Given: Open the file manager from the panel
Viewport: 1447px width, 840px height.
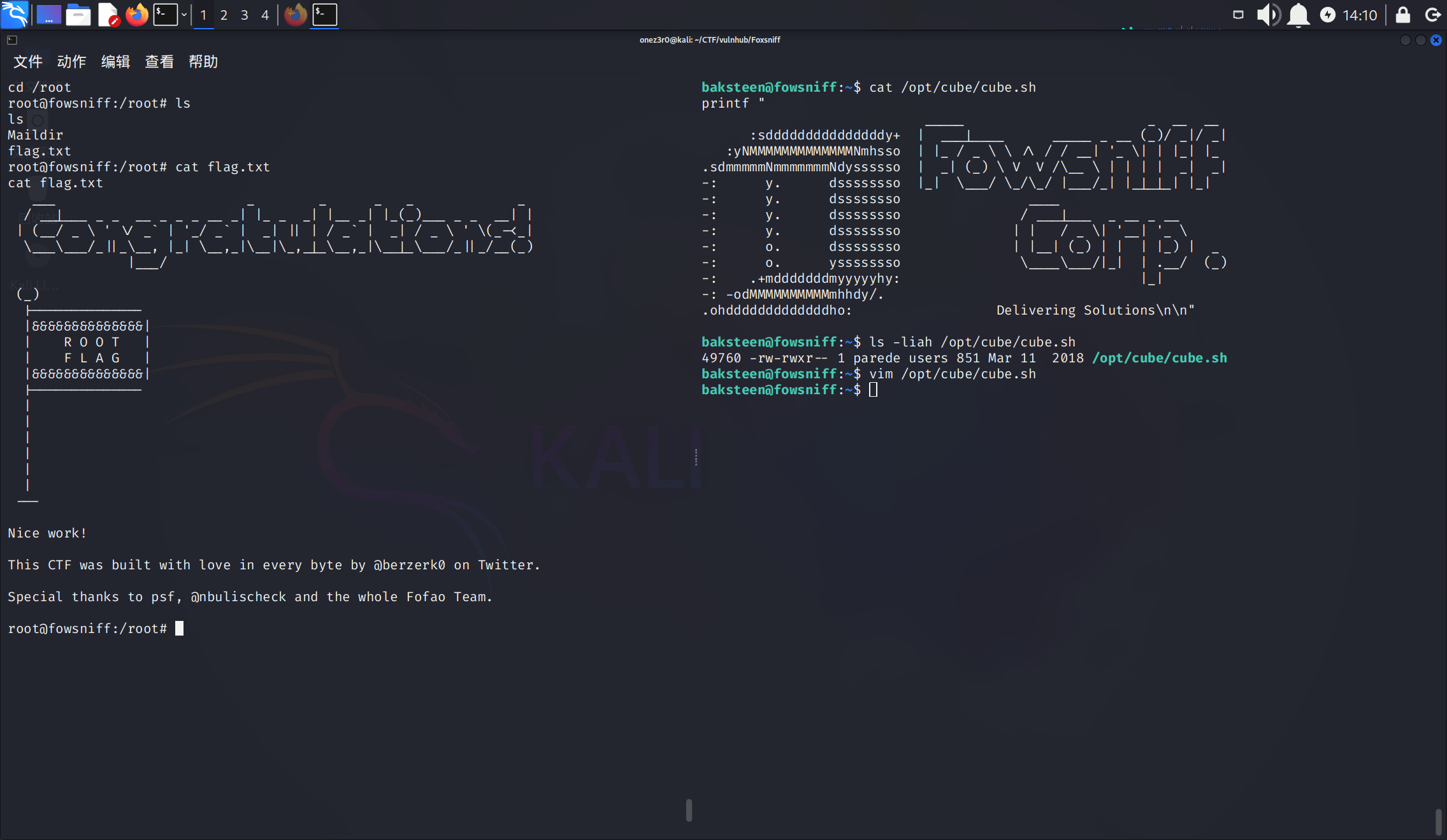Looking at the screenshot, I should tap(78, 14).
